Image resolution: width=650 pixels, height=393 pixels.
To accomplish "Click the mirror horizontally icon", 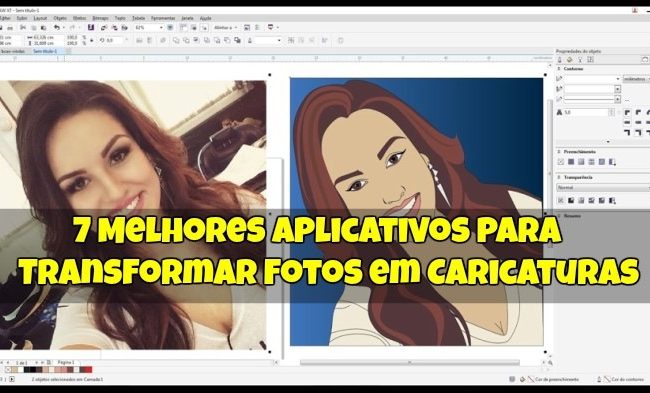I will [x=140, y=40].
